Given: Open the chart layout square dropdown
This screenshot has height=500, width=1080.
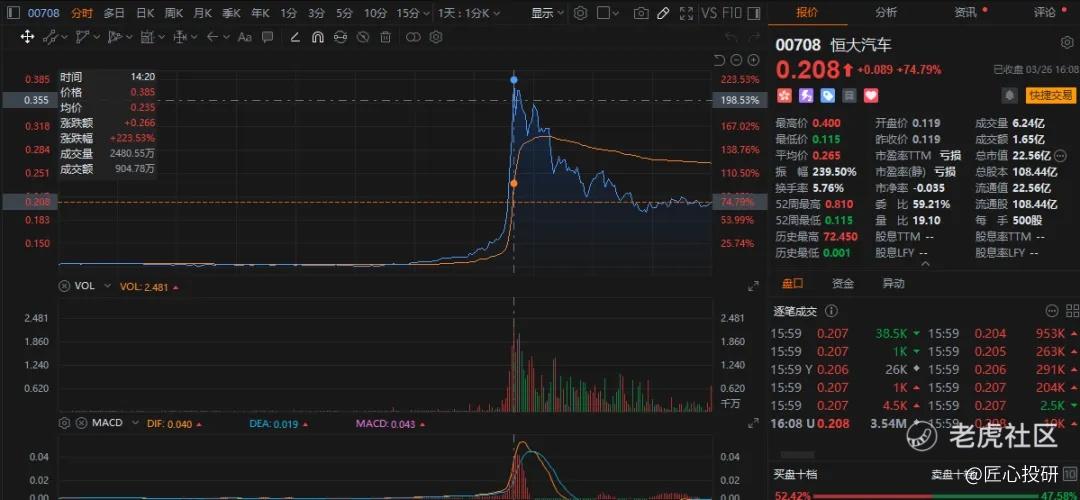Looking at the screenshot, I should point(608,13).
